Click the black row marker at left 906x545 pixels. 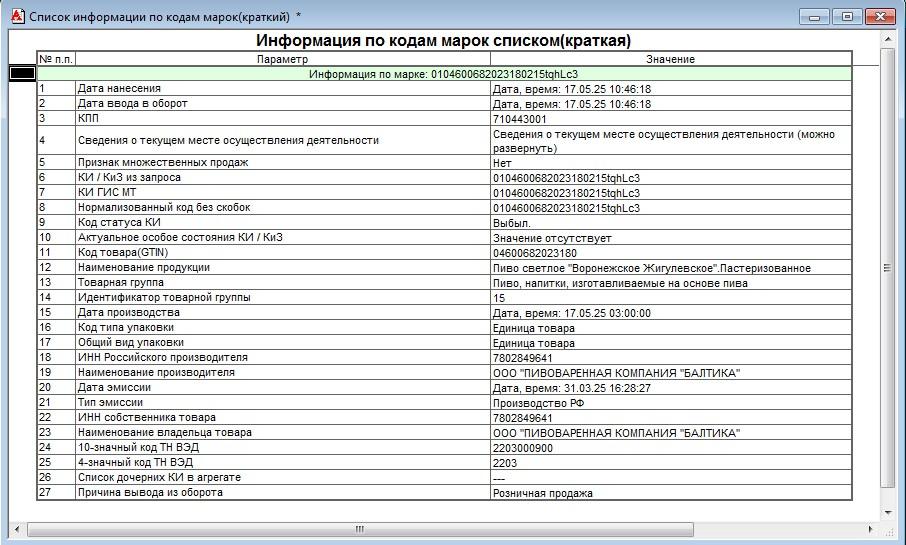point(21,74)
